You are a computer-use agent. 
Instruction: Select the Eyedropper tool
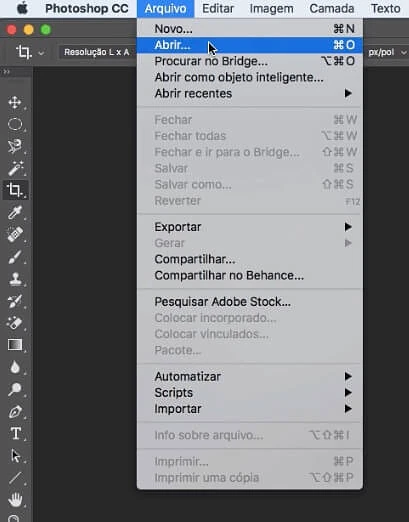pyautogui.click(x=15, y=212)
